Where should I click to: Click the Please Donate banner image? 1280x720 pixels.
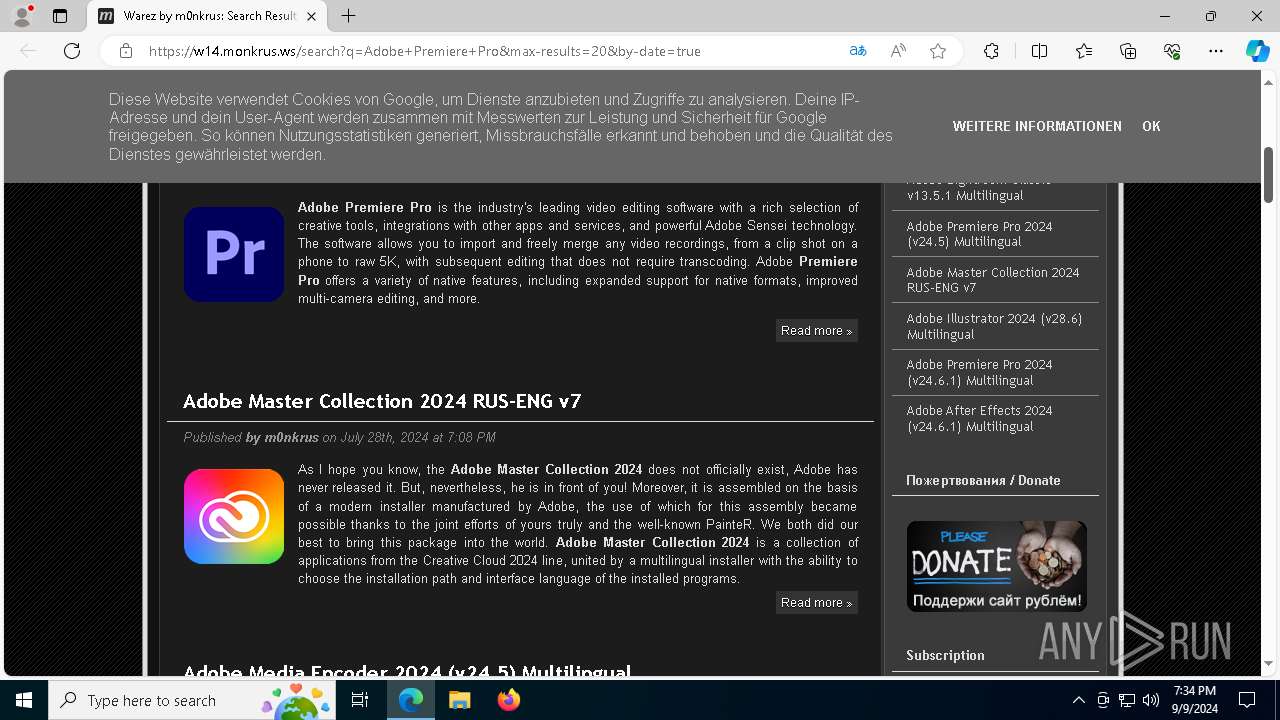point(996,566)
